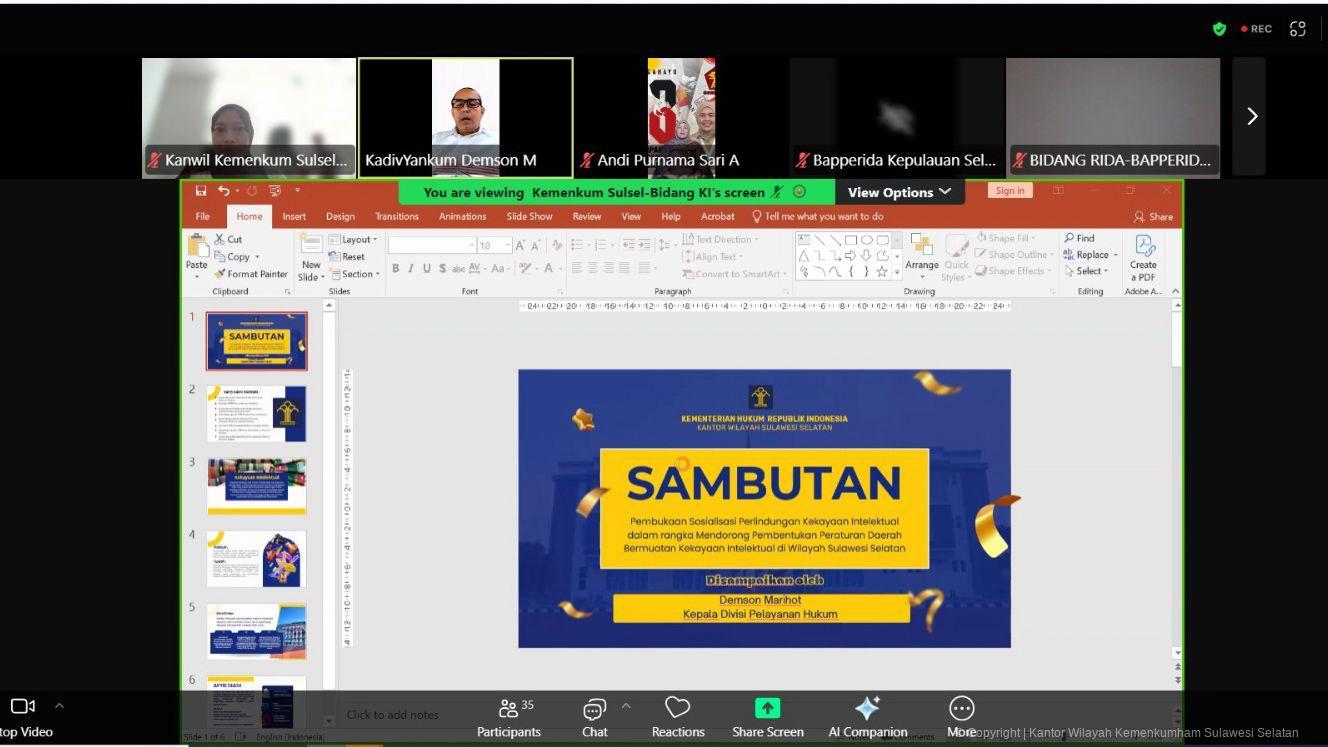Open the Participants panel
Viewport: 1328px width, 747px height.
(x=509, y=716)
